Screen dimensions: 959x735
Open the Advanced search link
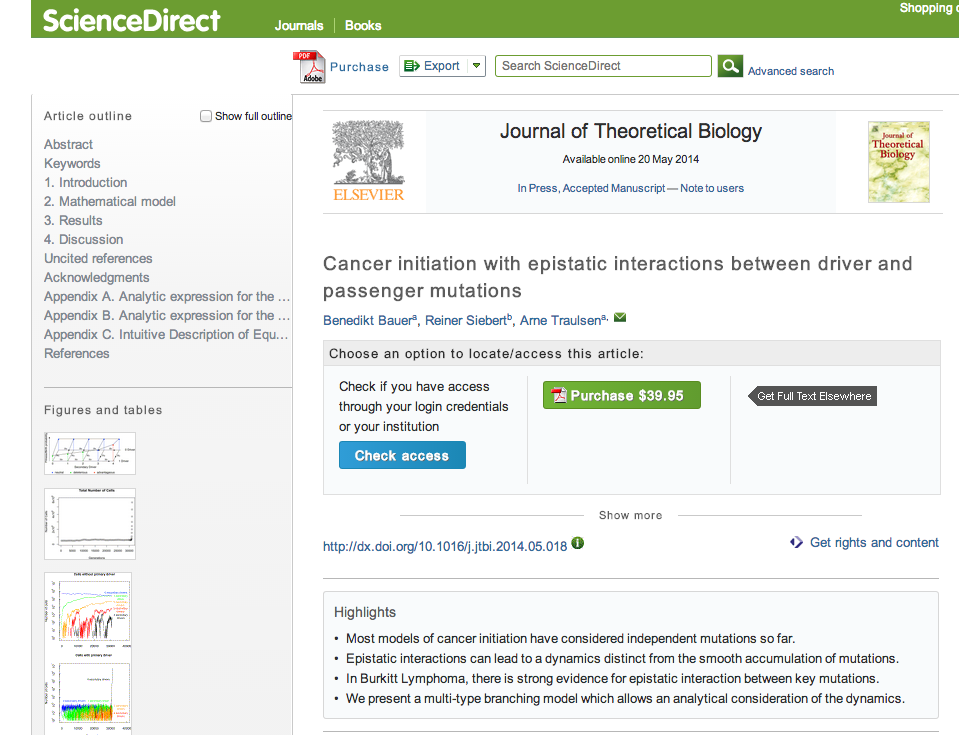tap(790, 71)
